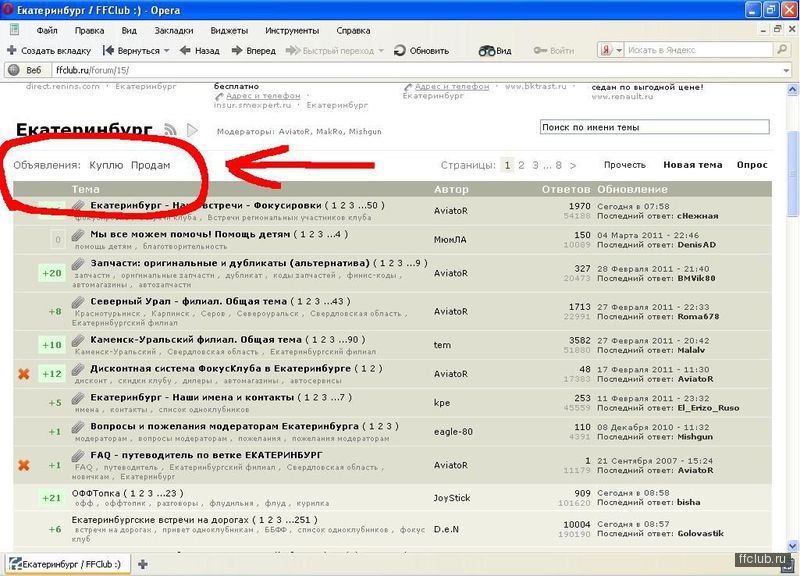Open the Продам ads link

(x=151, y=165)
